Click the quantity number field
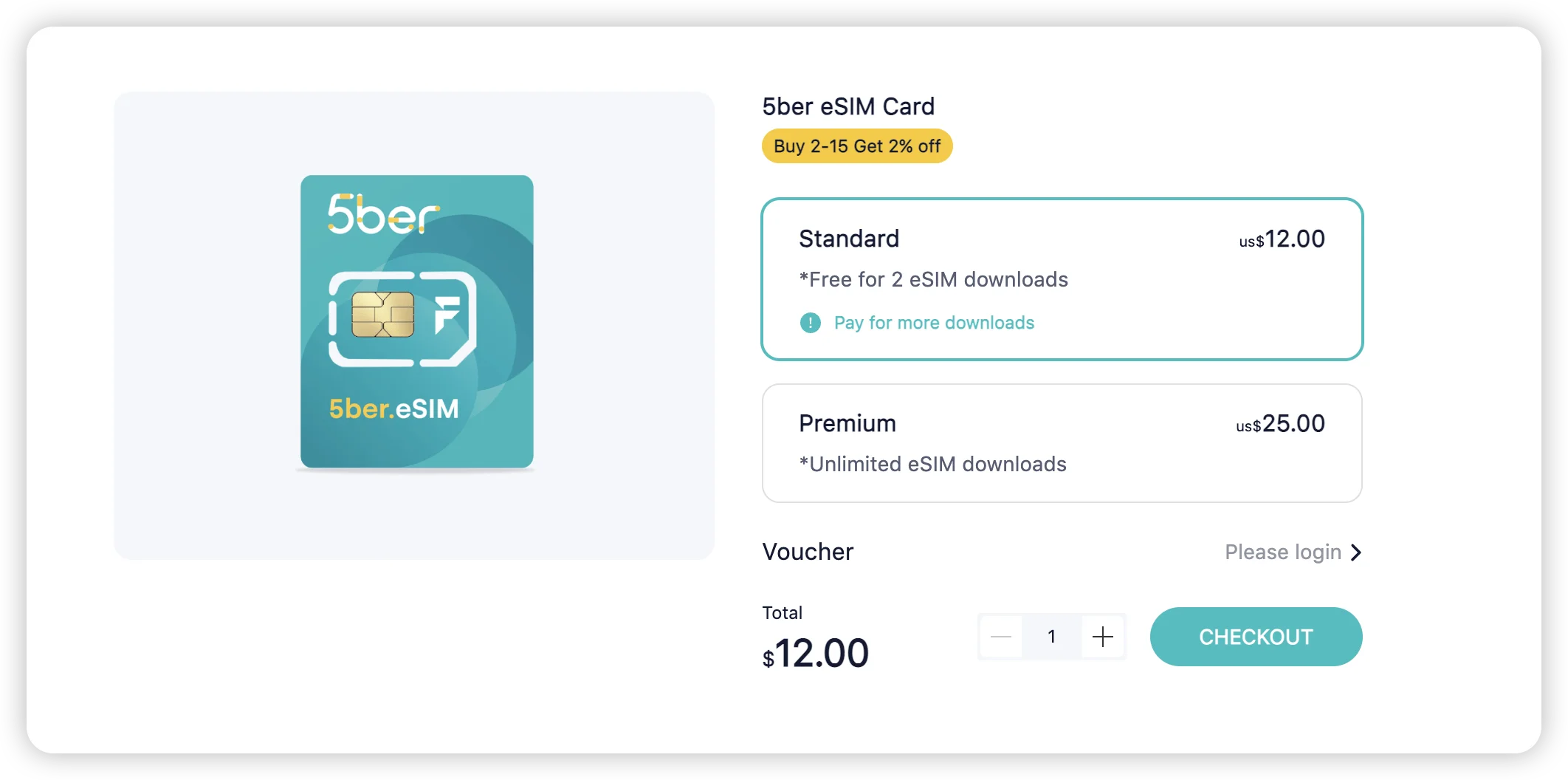The height and width of the screenshot is (780, 1568). pyautogui.click(x=1051, y=637)
